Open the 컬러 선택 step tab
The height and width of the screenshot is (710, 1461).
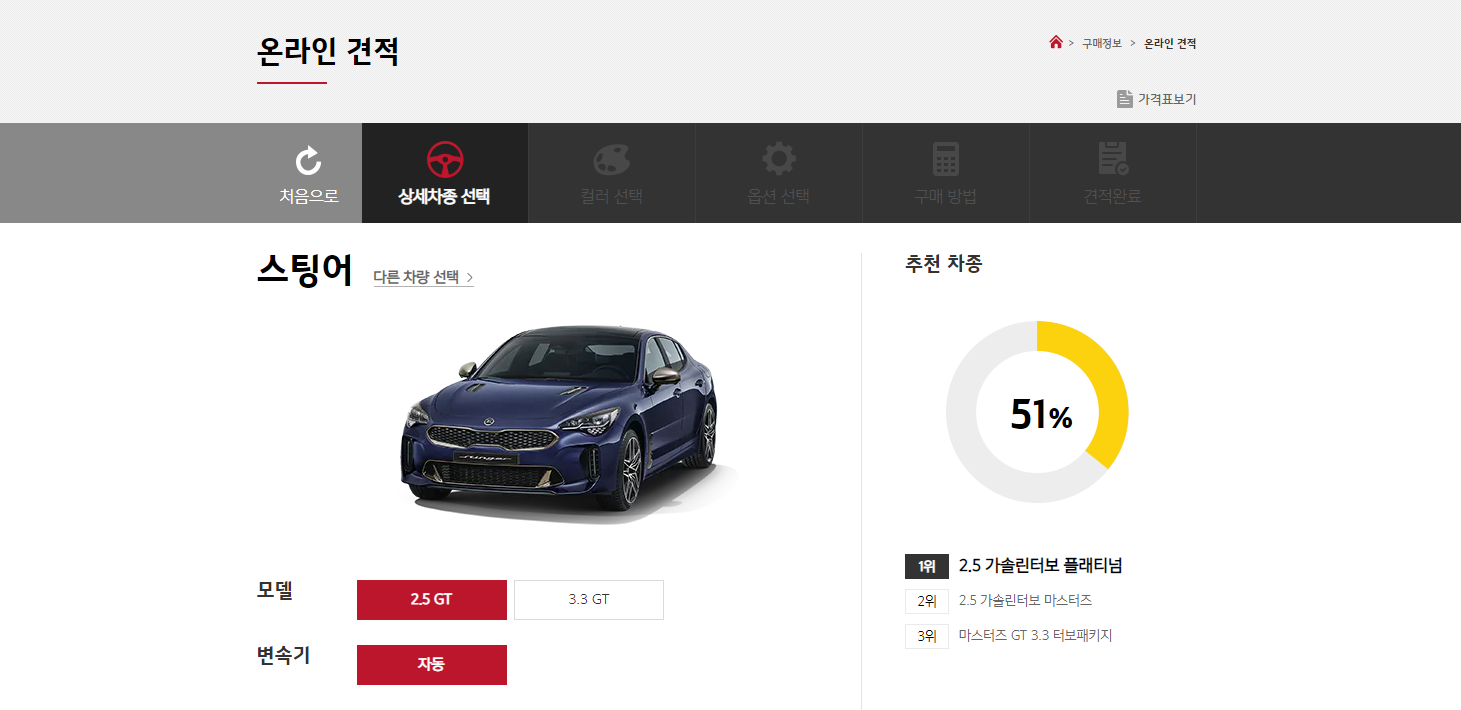pos(612,173)
